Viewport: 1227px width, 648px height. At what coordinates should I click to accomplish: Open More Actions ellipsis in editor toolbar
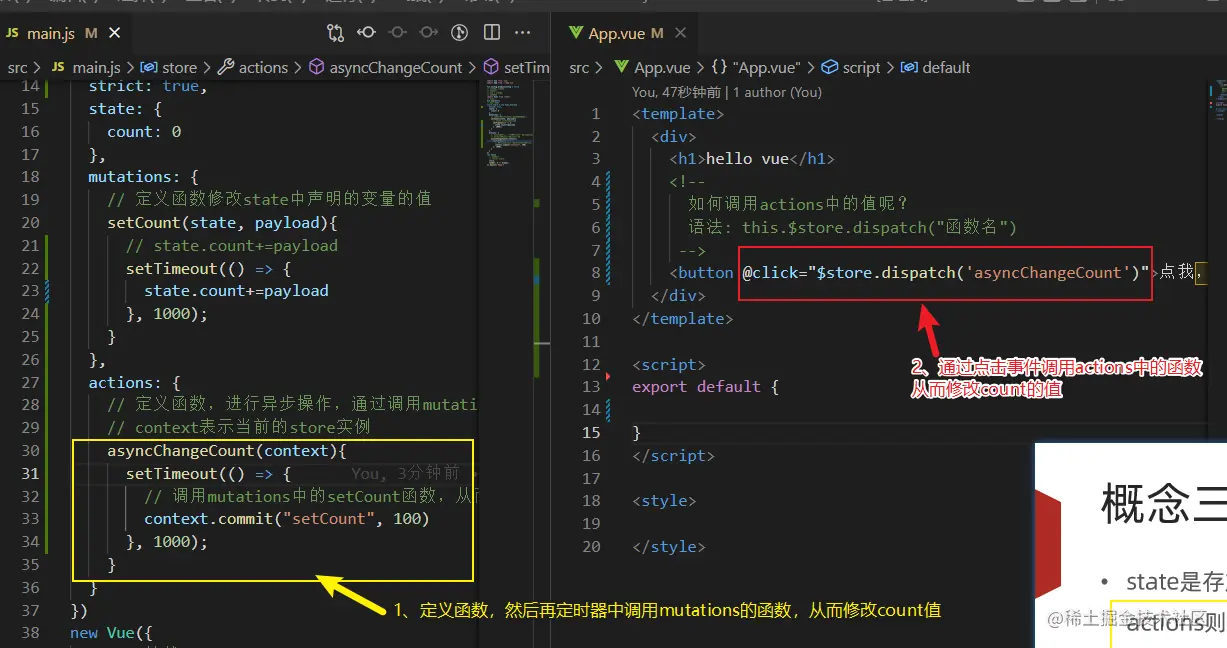point(522,33)
